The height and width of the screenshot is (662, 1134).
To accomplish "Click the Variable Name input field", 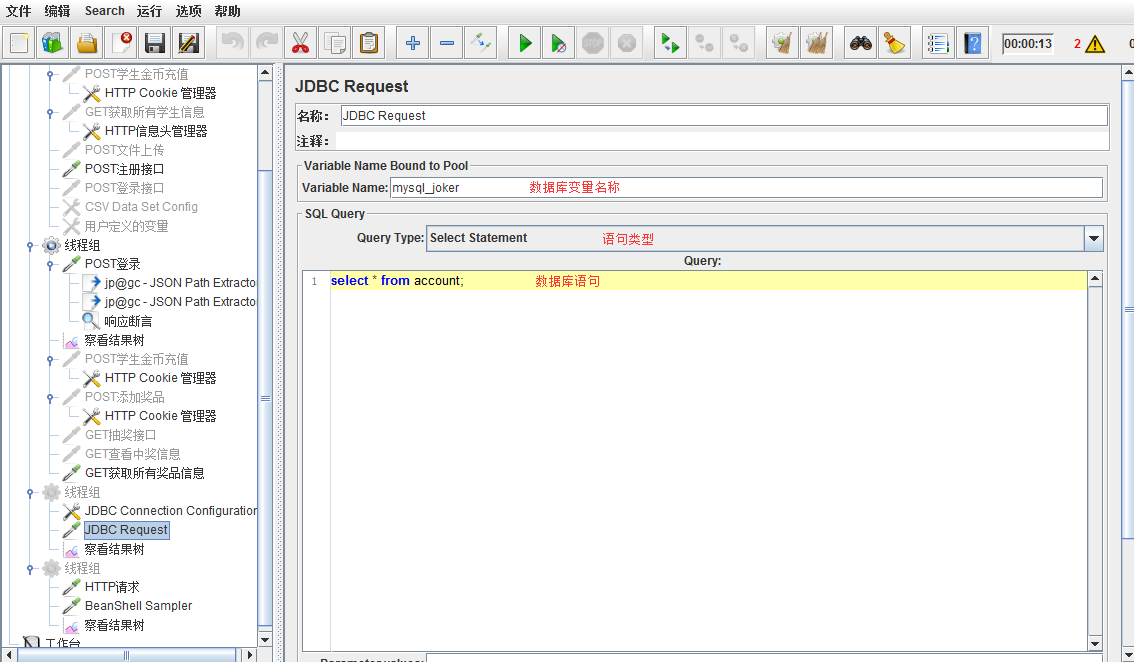I will tap(745, 188).
